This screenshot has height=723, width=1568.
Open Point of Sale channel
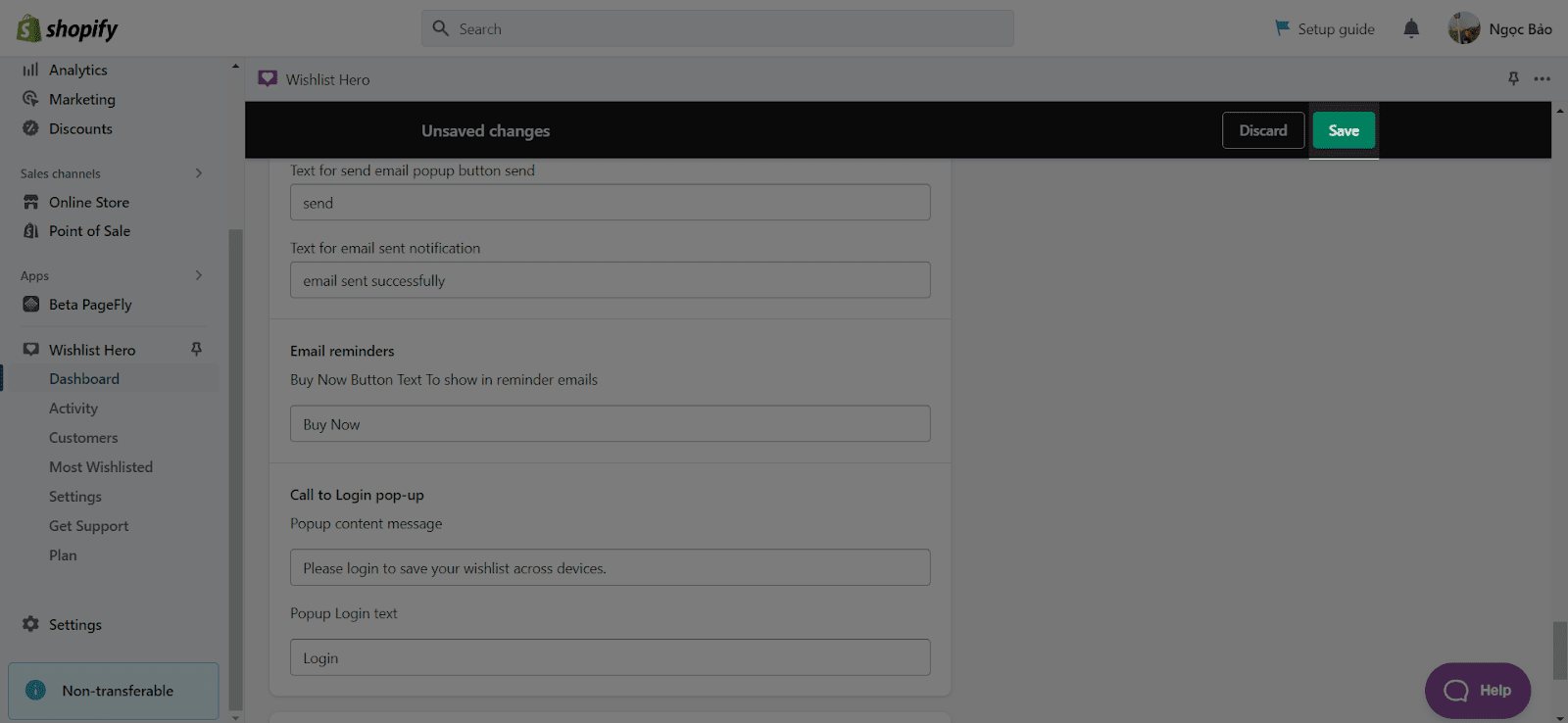pyautogui.click(x=89, y=231)
